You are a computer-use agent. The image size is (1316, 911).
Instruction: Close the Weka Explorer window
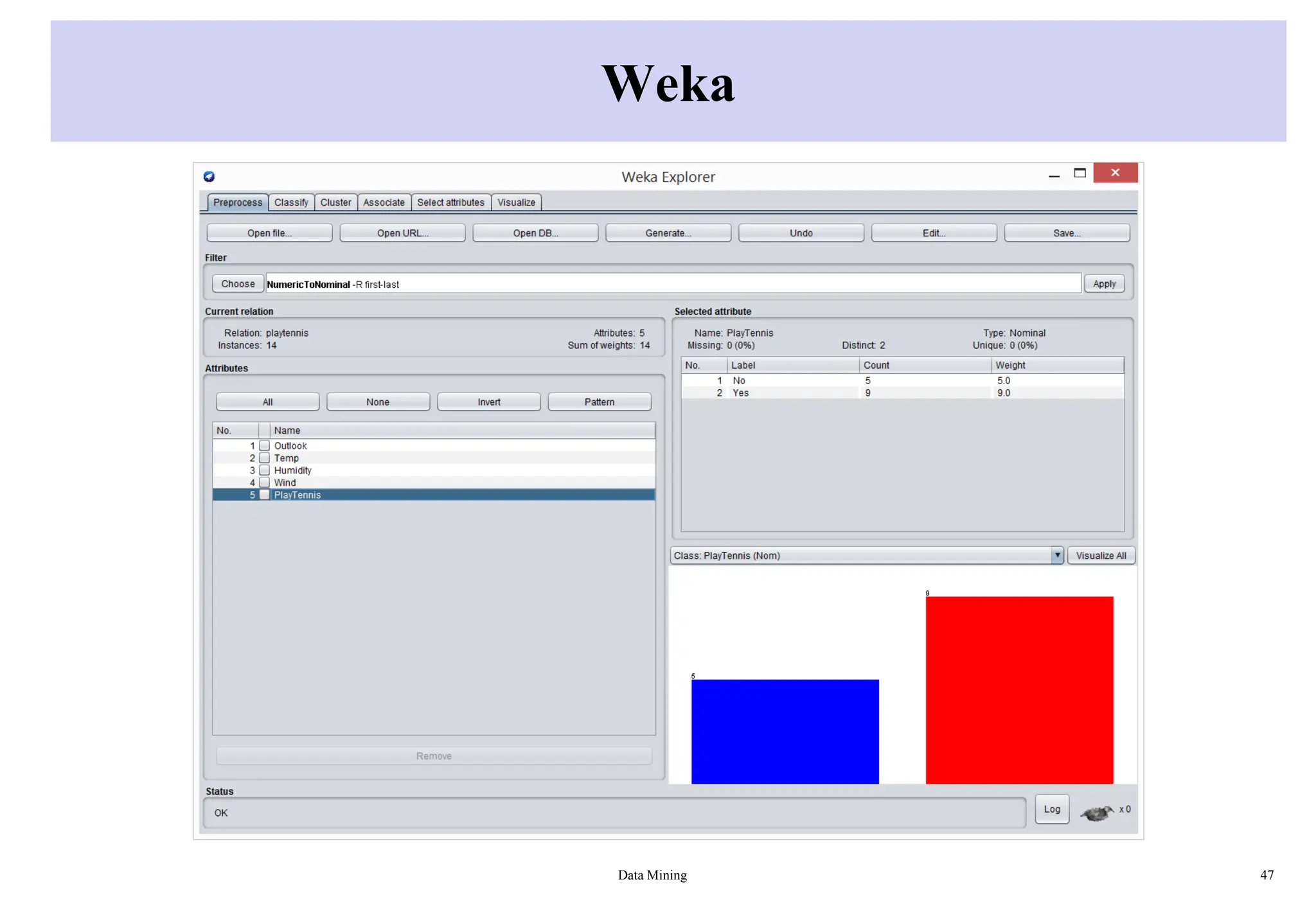[1115, 173]
